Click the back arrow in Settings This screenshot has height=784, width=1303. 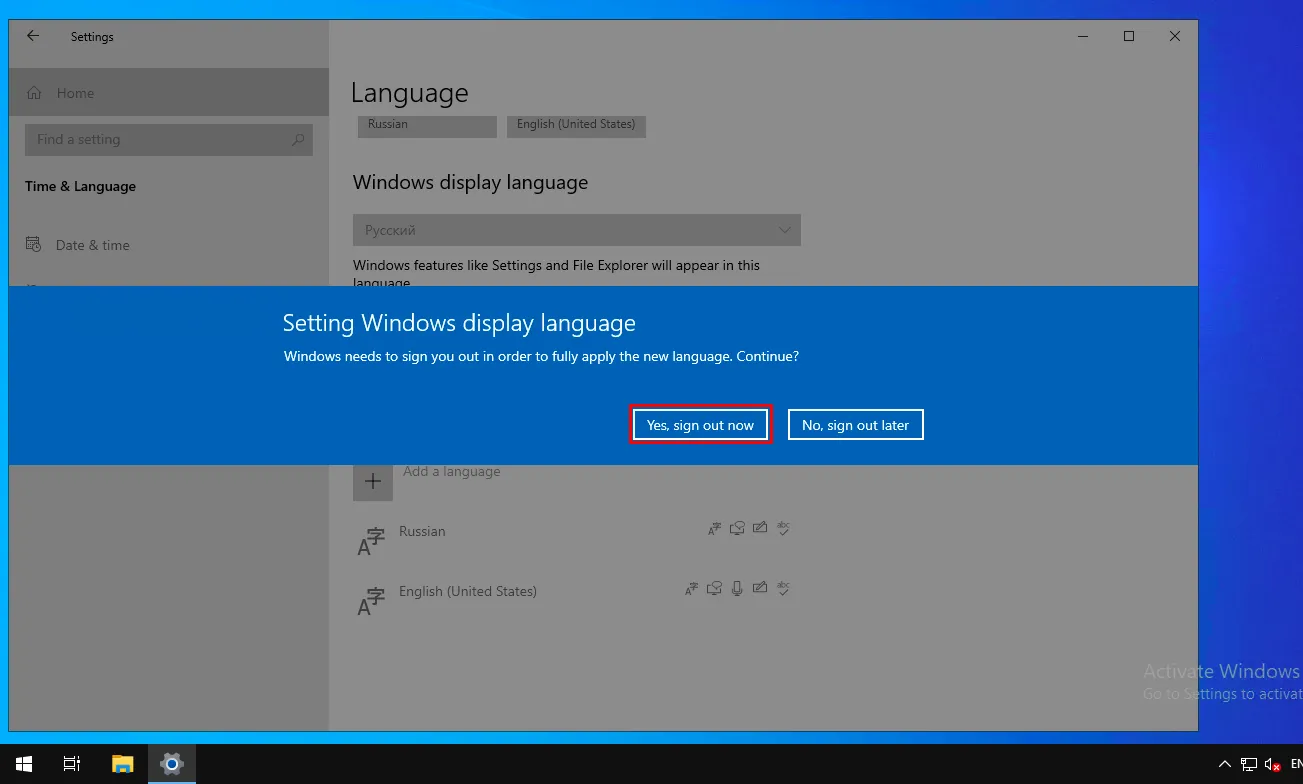pyautogui.click(x=33, y=36)
